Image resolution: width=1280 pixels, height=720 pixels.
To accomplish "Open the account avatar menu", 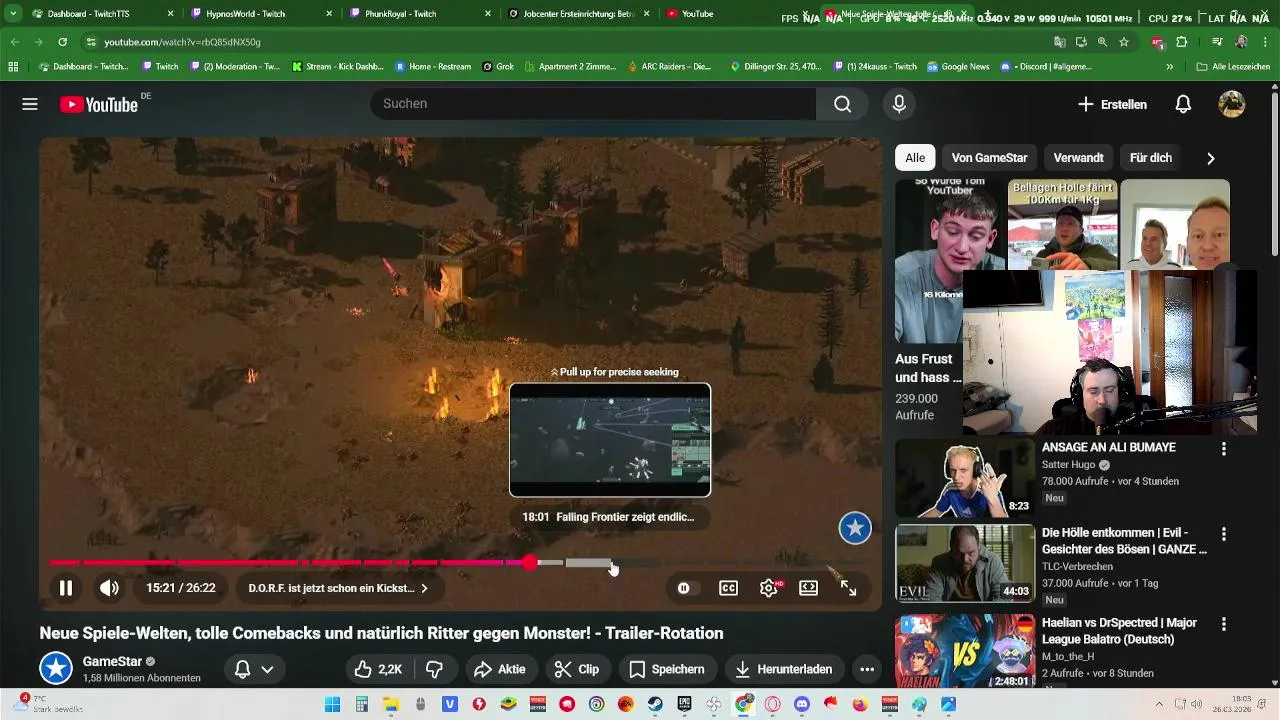I will (1231, 104).
